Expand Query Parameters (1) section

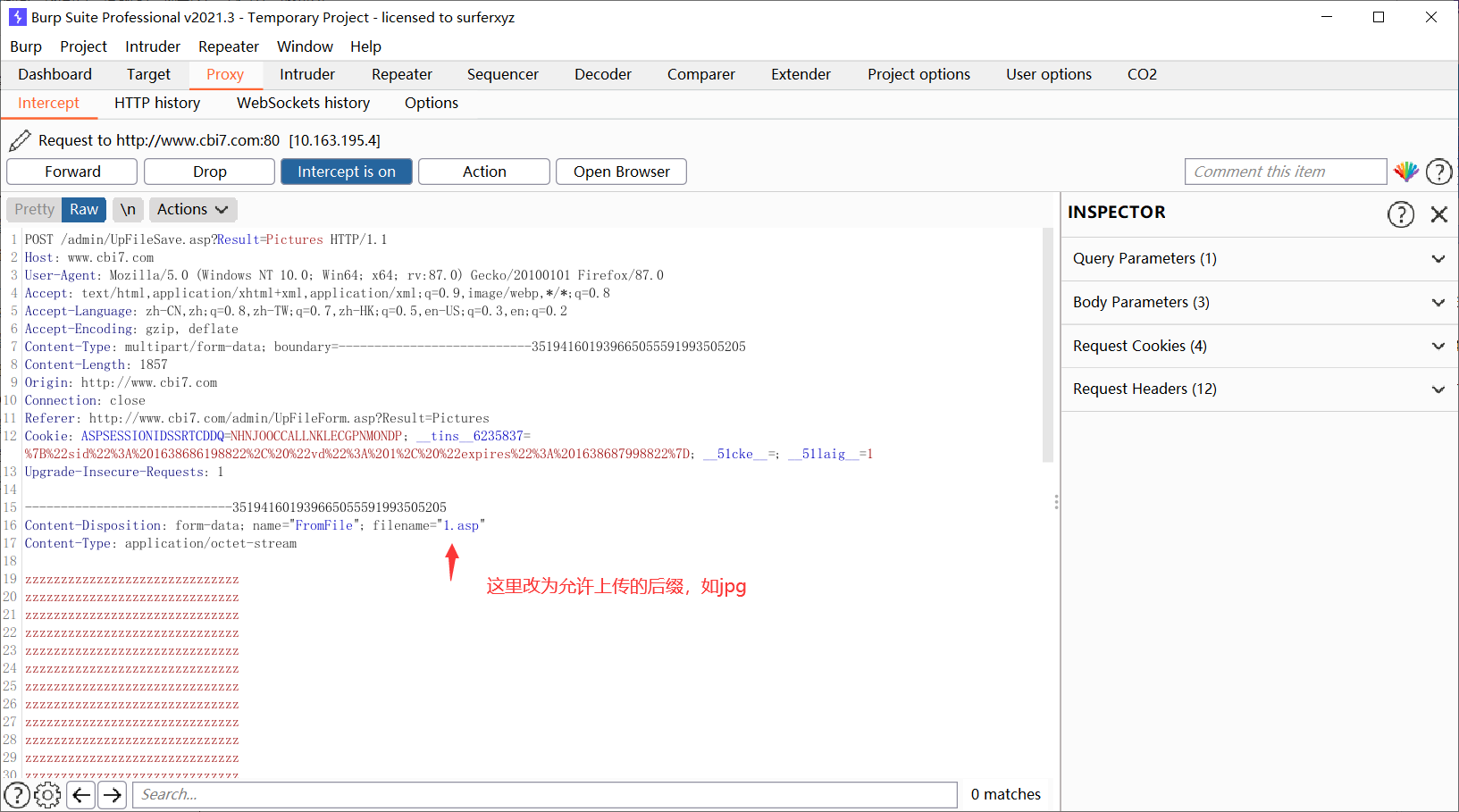pyautogui.click(x=1259, y=259)
